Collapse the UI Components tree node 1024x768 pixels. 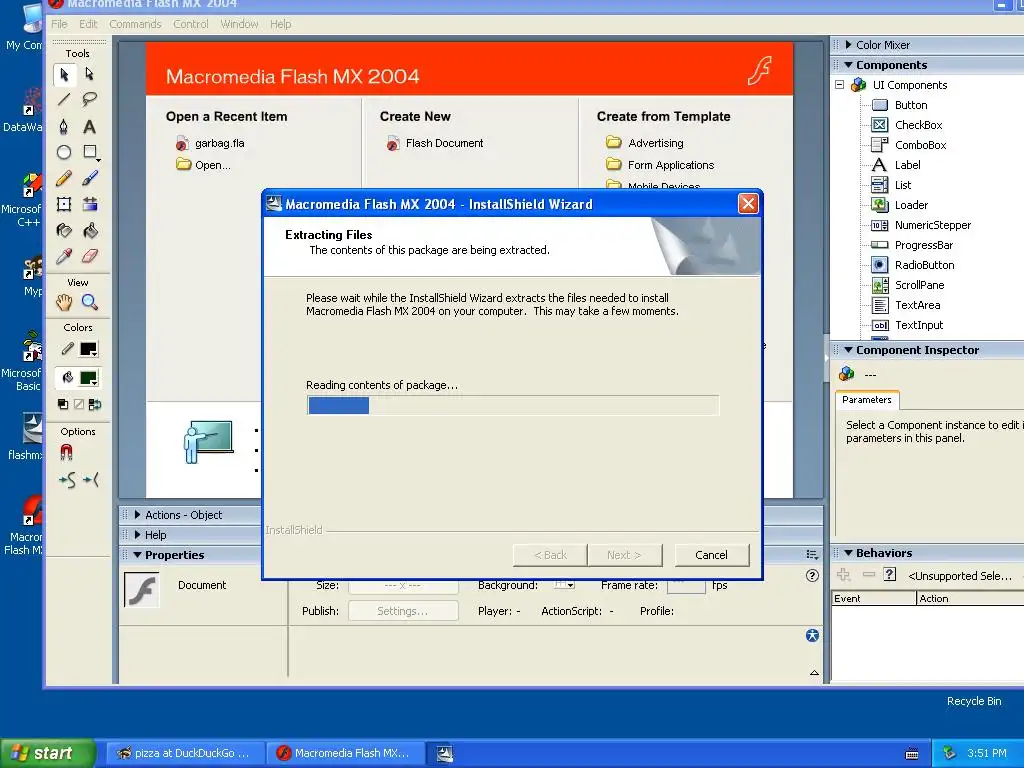click(x=840, y=85)
